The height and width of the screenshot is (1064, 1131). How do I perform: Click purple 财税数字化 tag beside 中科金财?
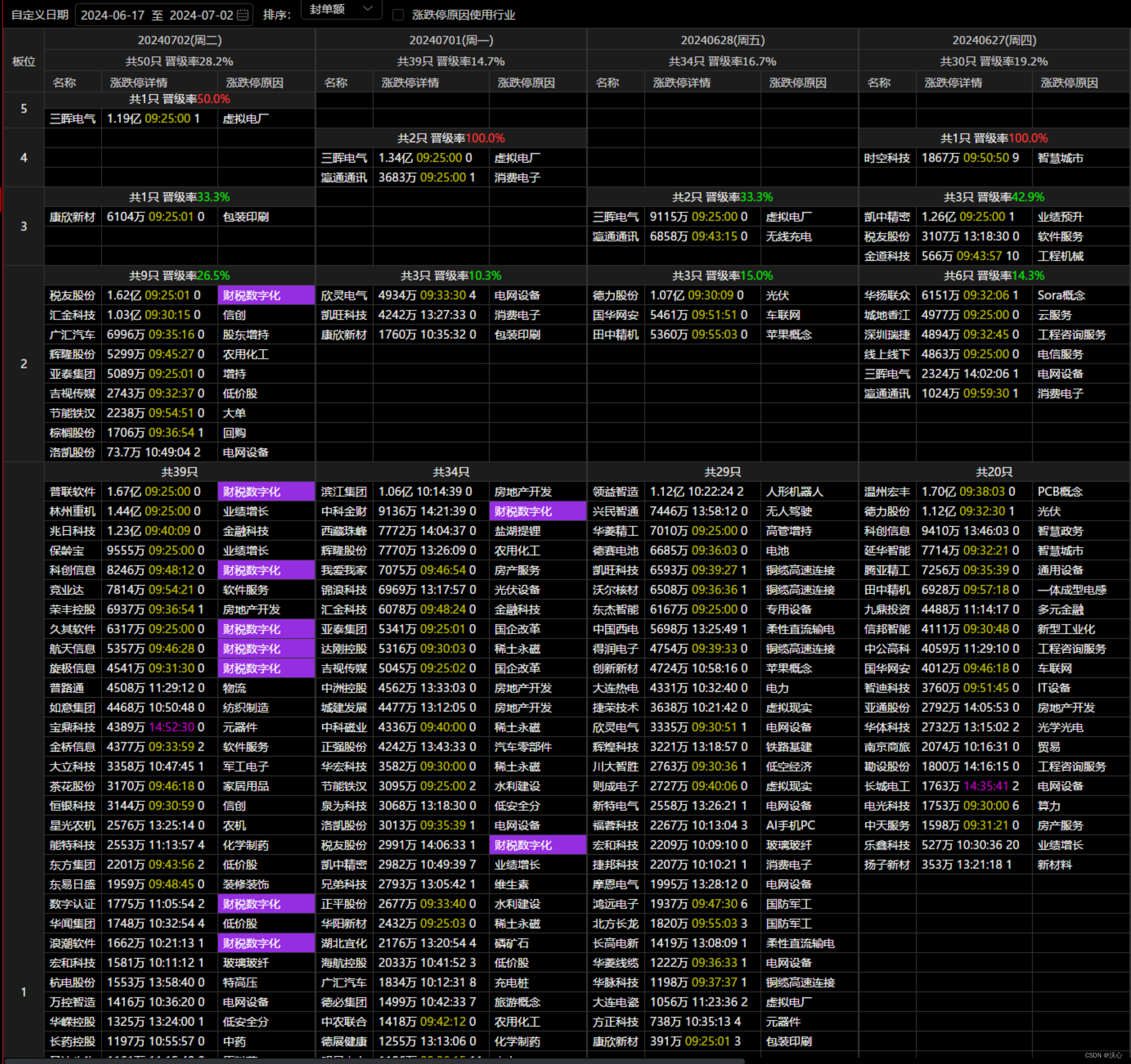538,512
